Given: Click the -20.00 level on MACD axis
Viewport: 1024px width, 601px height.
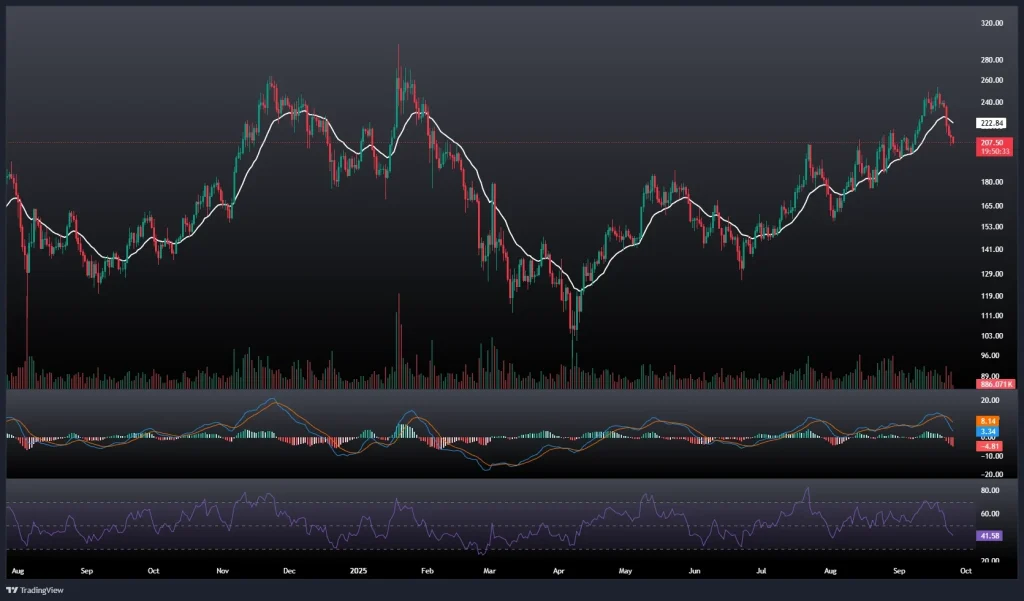Looking at the screenshot, I should click(x=990, y=474).
